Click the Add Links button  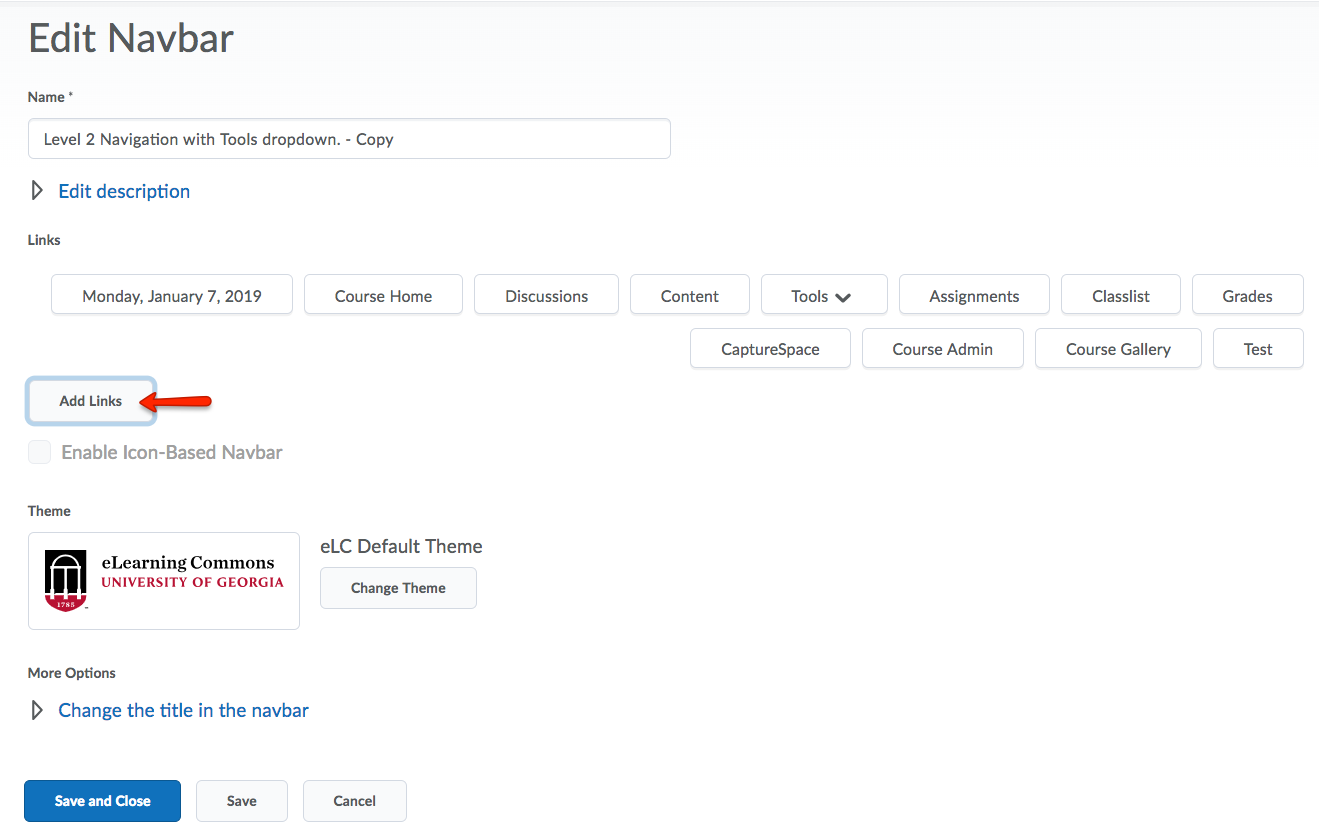(91, 401)
